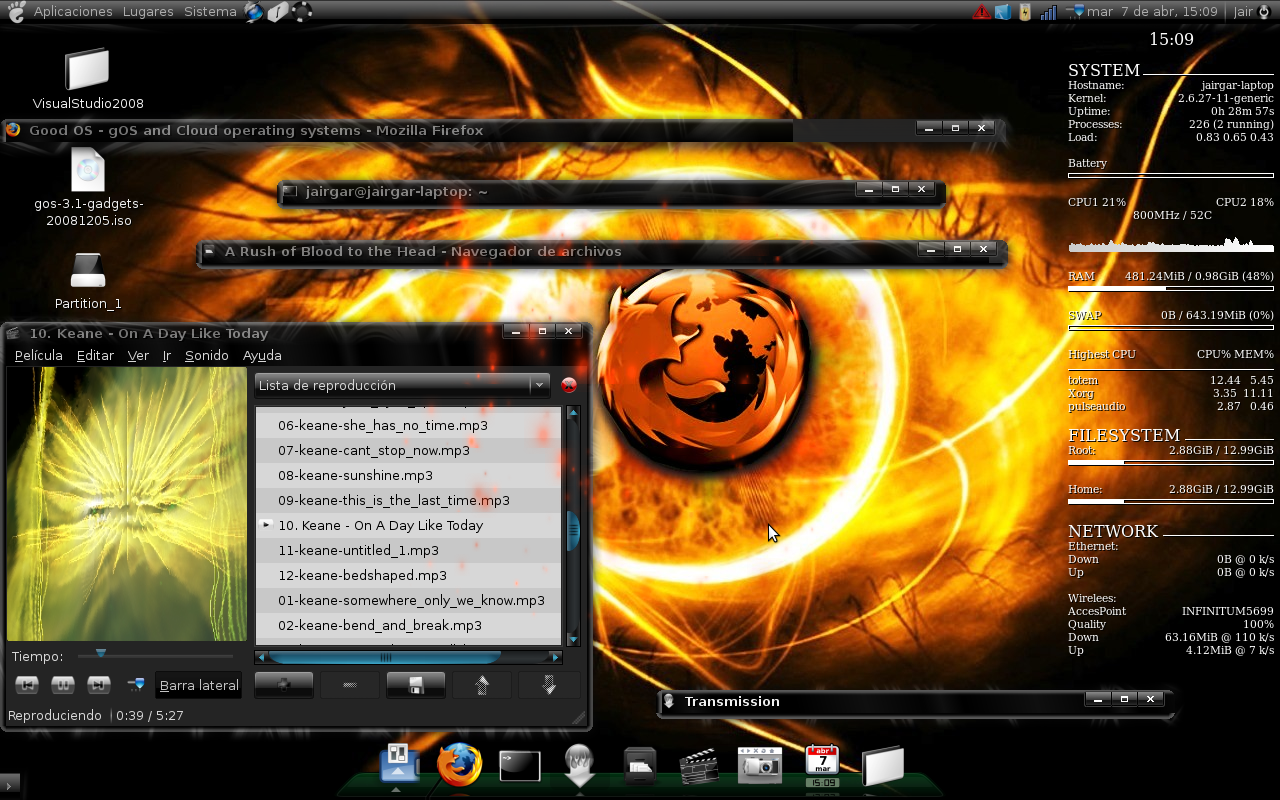
Task: Click the power icon in the top panel
Action: [1265, 12]
